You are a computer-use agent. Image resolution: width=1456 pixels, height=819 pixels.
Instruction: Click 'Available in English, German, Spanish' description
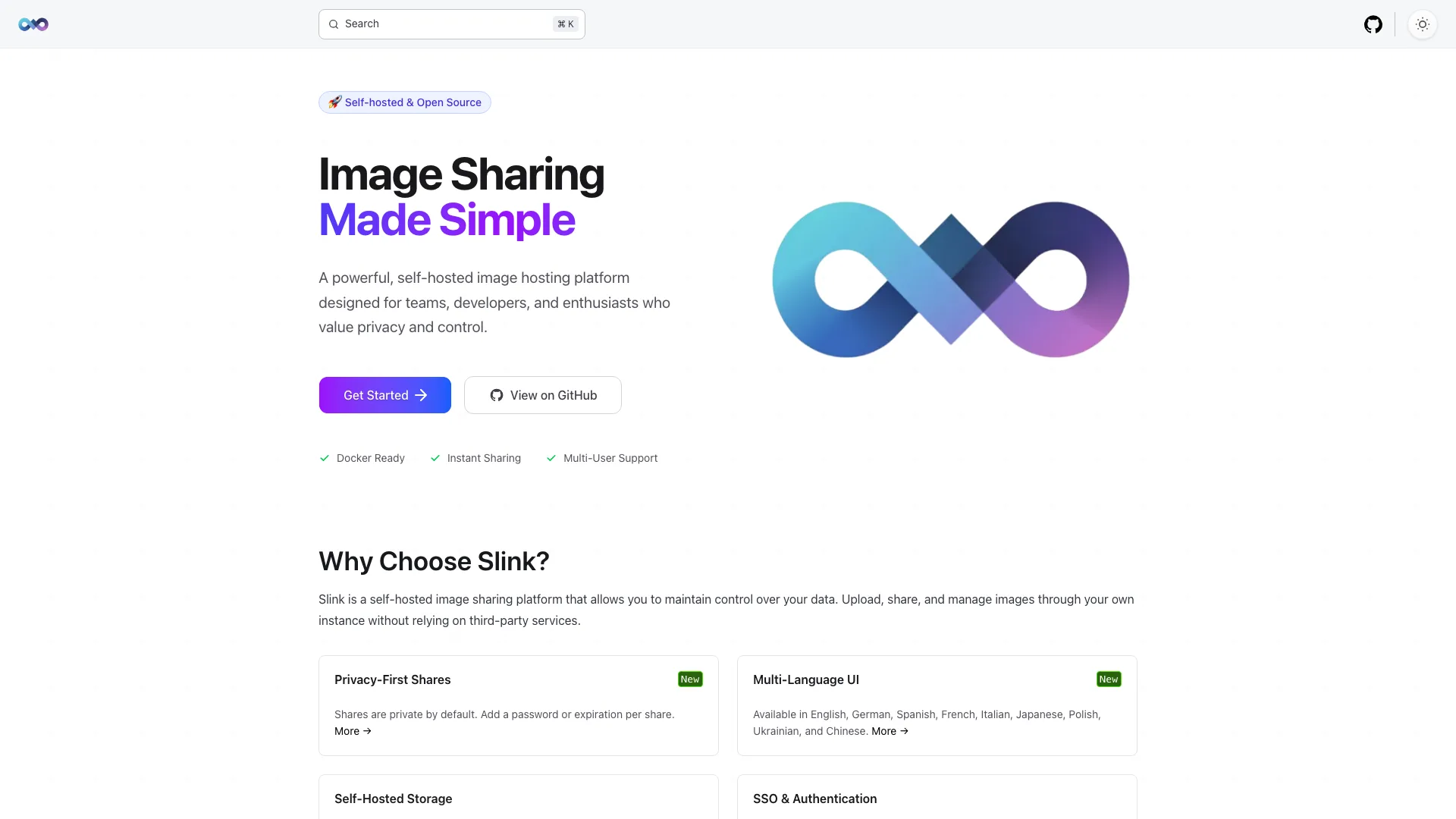point(927,722)
